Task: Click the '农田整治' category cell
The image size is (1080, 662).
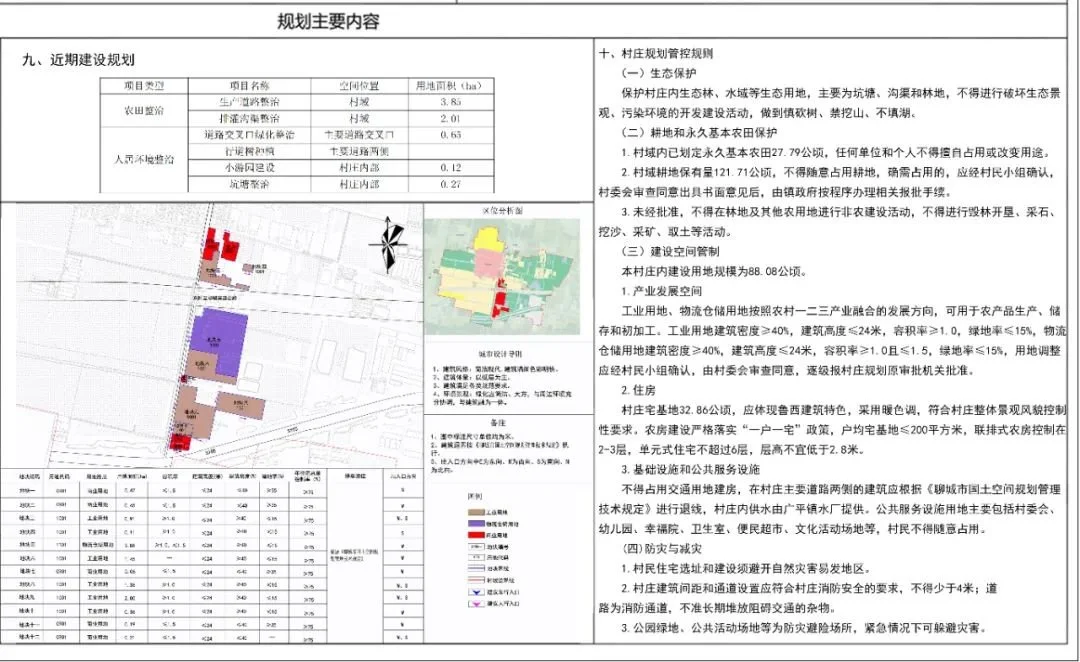Action: click(x=144, y=110)
